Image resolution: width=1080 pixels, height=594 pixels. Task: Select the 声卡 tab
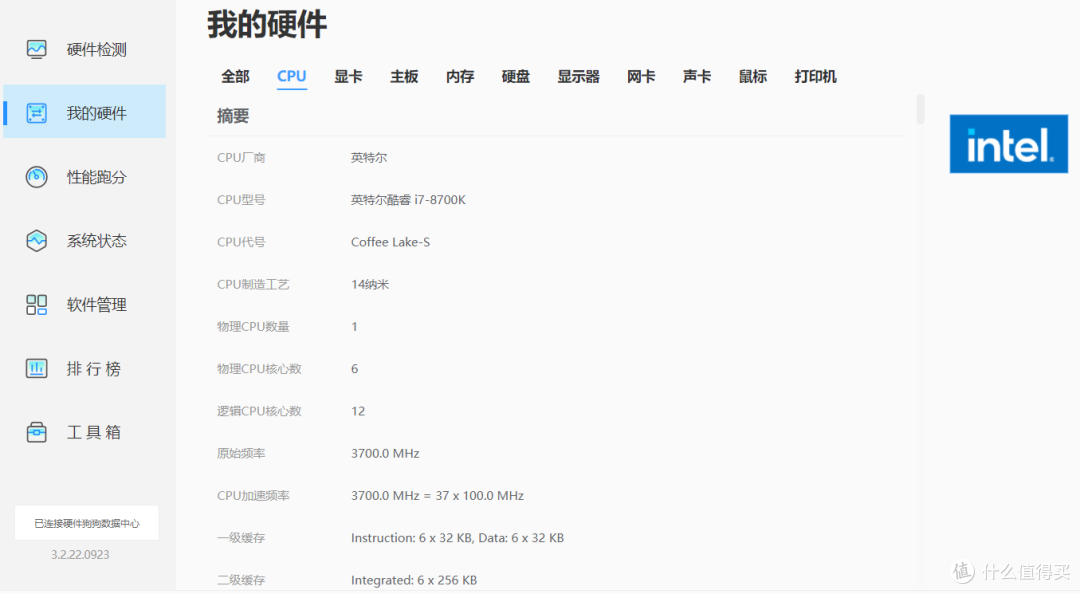click(x=696, y=76)
